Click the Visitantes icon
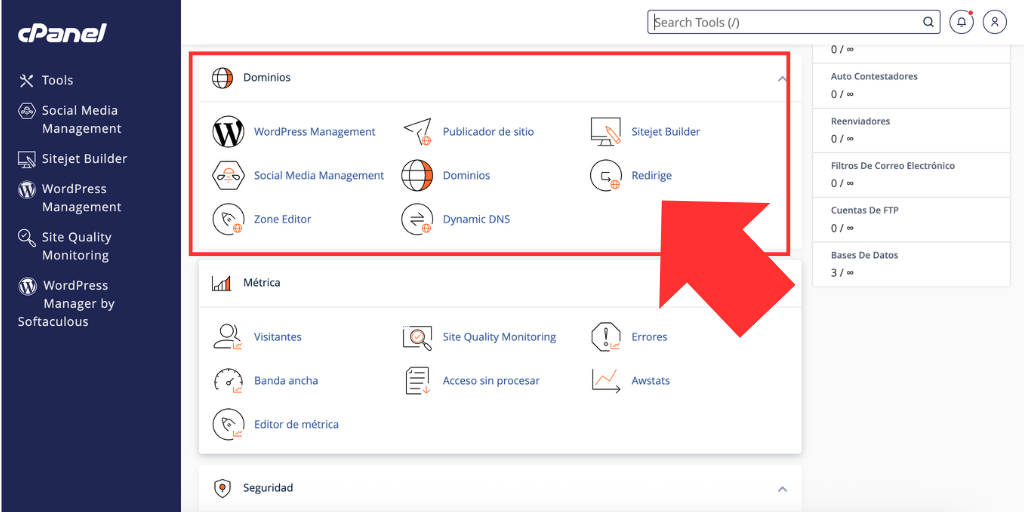 [229, 337]
